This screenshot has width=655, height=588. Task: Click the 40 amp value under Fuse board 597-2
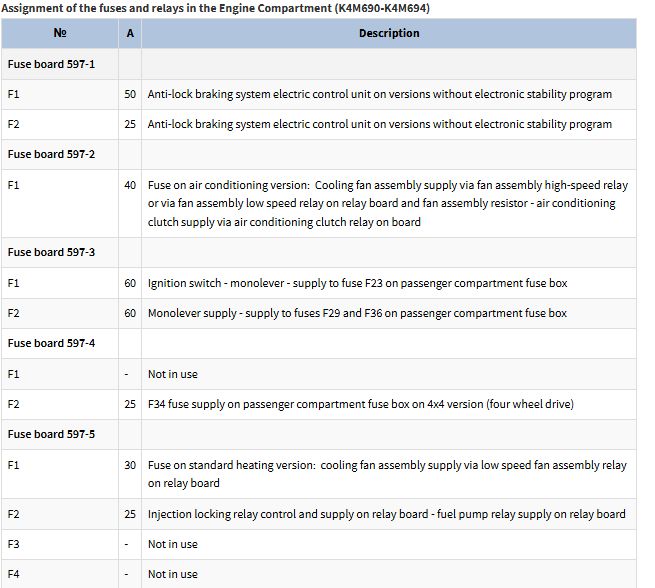pyautogui.click(x=130, y=185)
